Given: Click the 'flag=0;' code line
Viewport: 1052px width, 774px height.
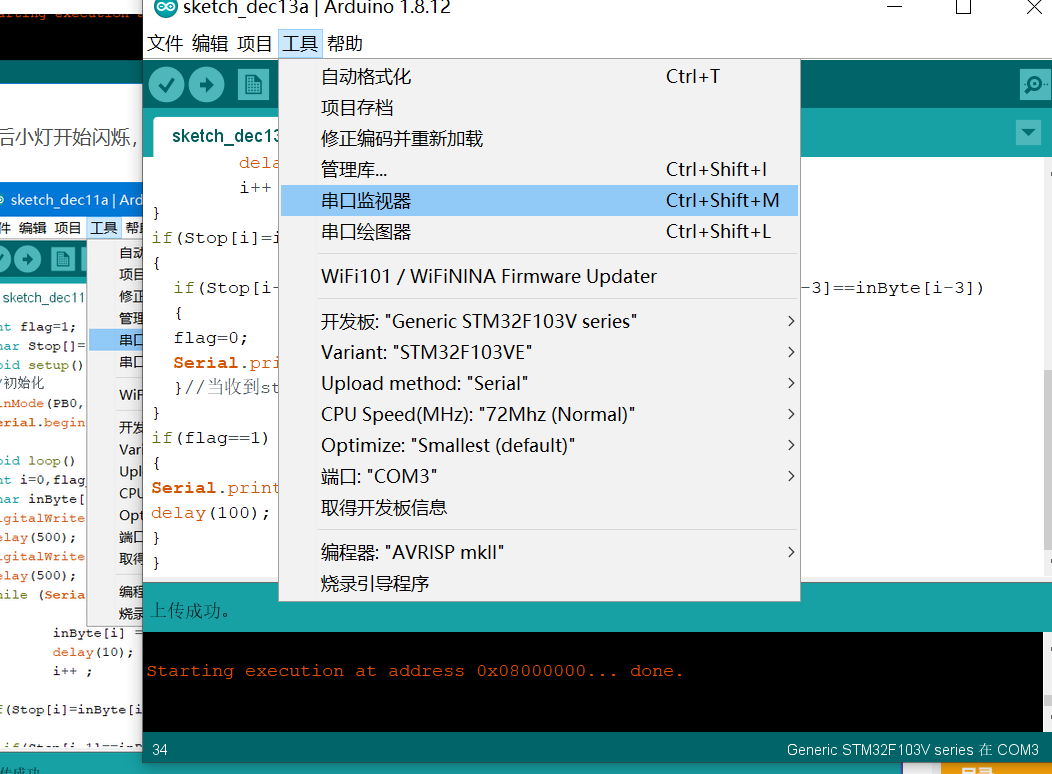Looking at the screenshot, I should click(211, 338).
